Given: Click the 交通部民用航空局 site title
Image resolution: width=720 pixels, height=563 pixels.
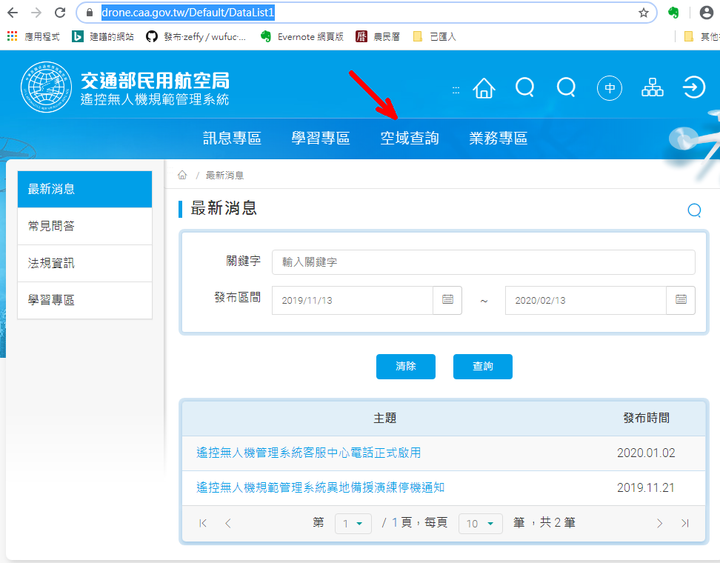Looking at the screenshot, I should (155, 80).
